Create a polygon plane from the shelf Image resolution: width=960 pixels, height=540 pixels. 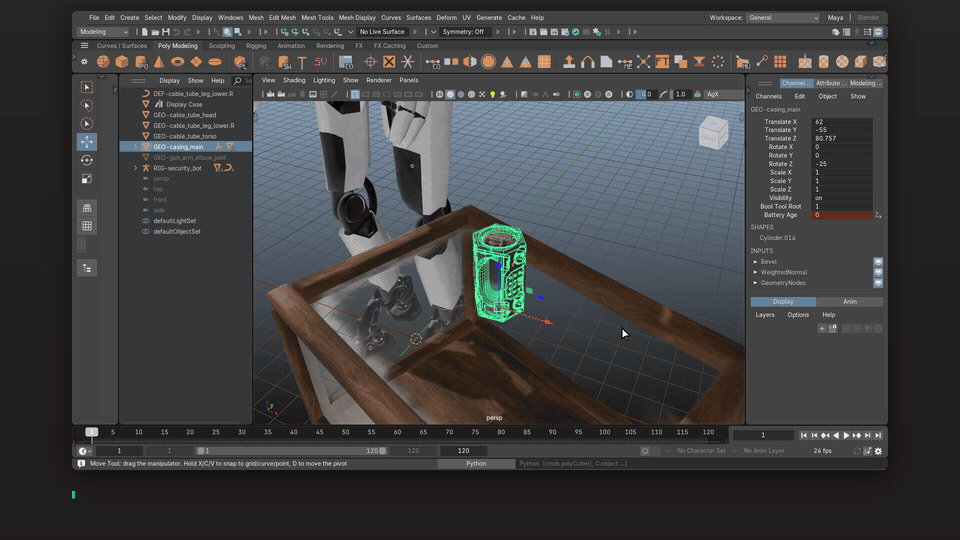196,62
